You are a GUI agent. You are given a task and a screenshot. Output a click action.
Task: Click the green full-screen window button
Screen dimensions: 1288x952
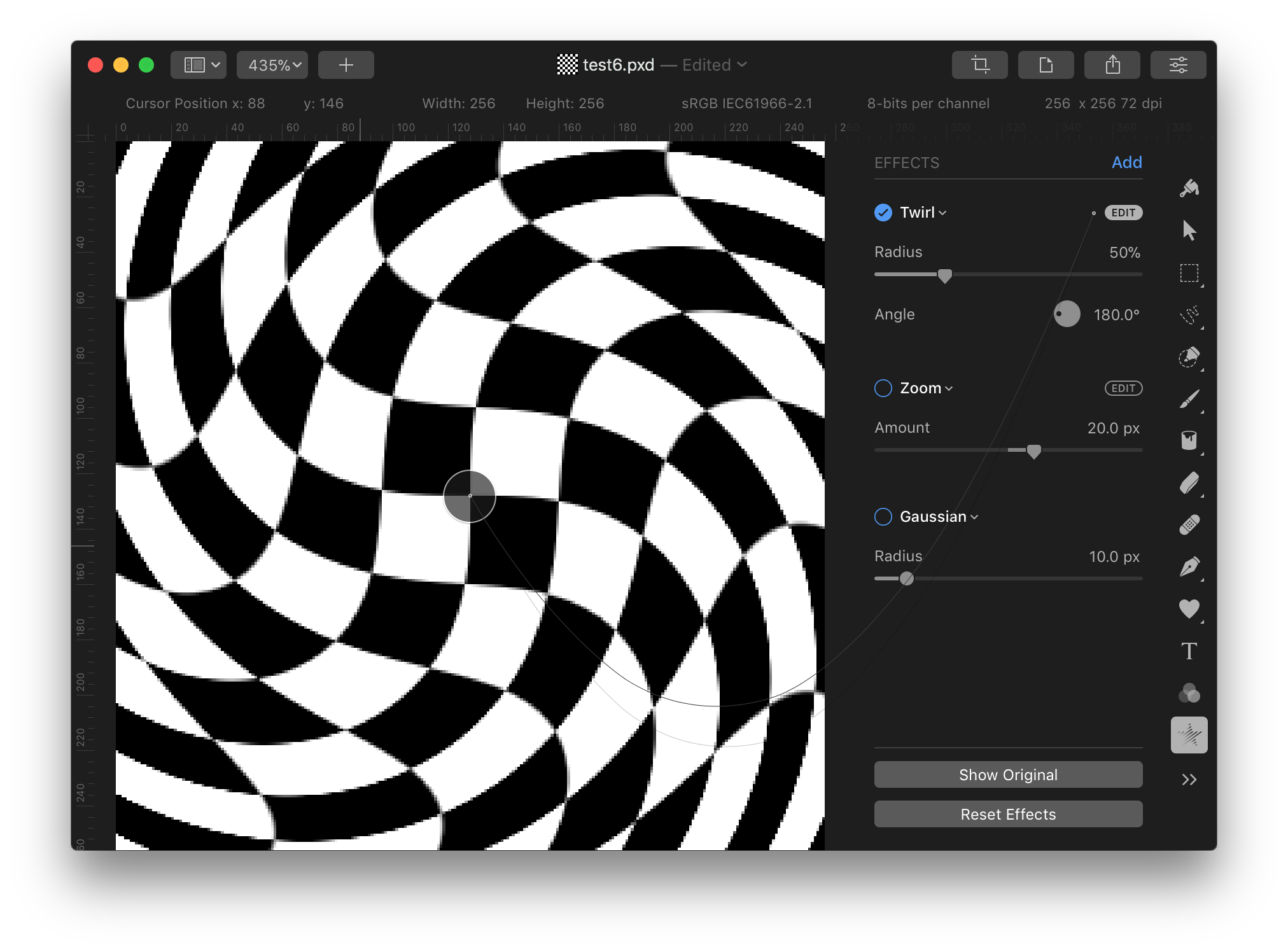pyautogui.click(x=146, y=65)
